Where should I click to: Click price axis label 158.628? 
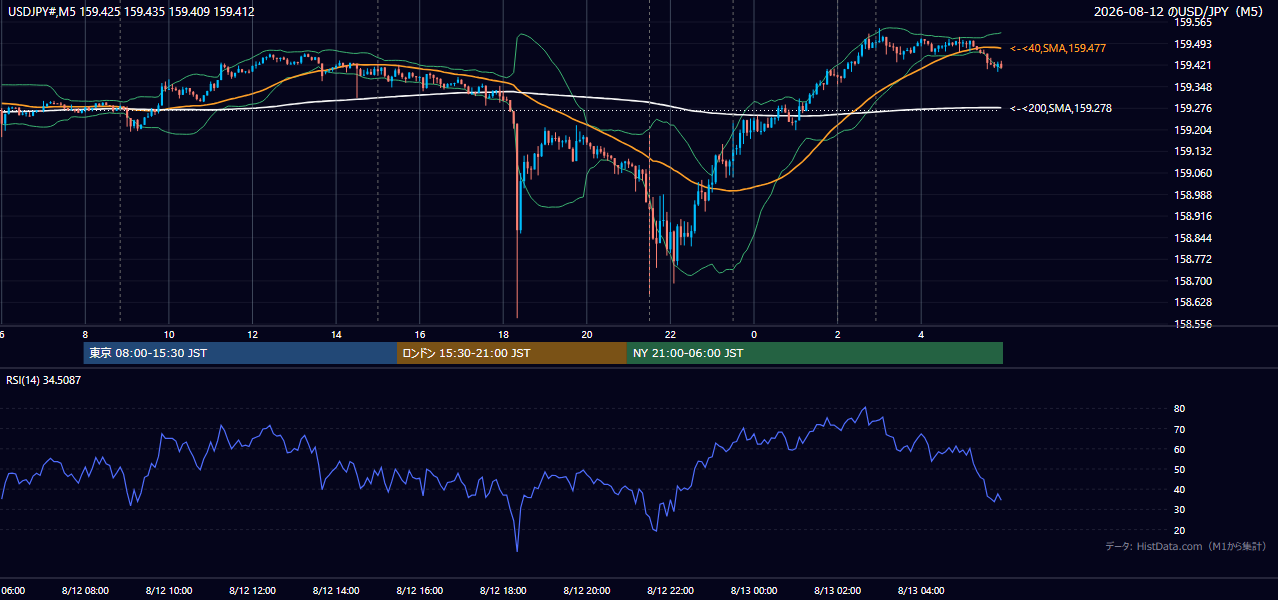coord(1192,302)
